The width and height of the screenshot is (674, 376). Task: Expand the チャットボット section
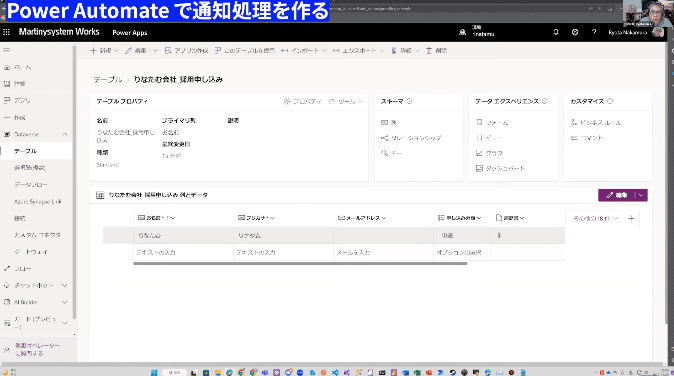point(64,285)
